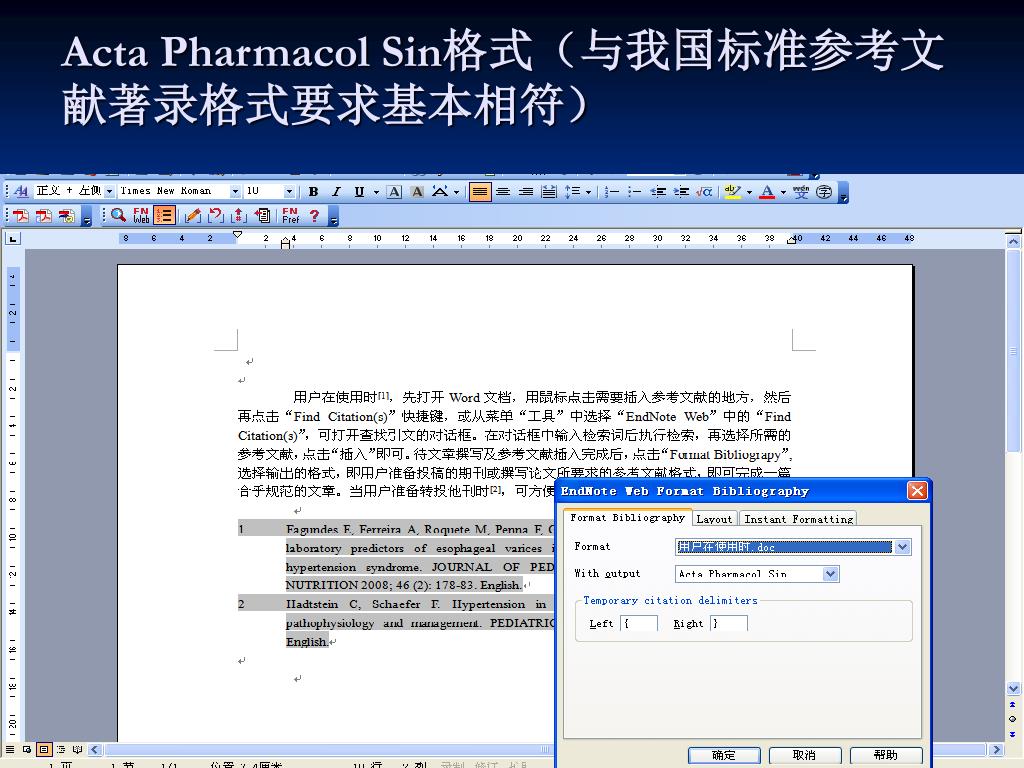Switch to Reading Layout view
Viewport: 1024px width, 768px height.
78,749
